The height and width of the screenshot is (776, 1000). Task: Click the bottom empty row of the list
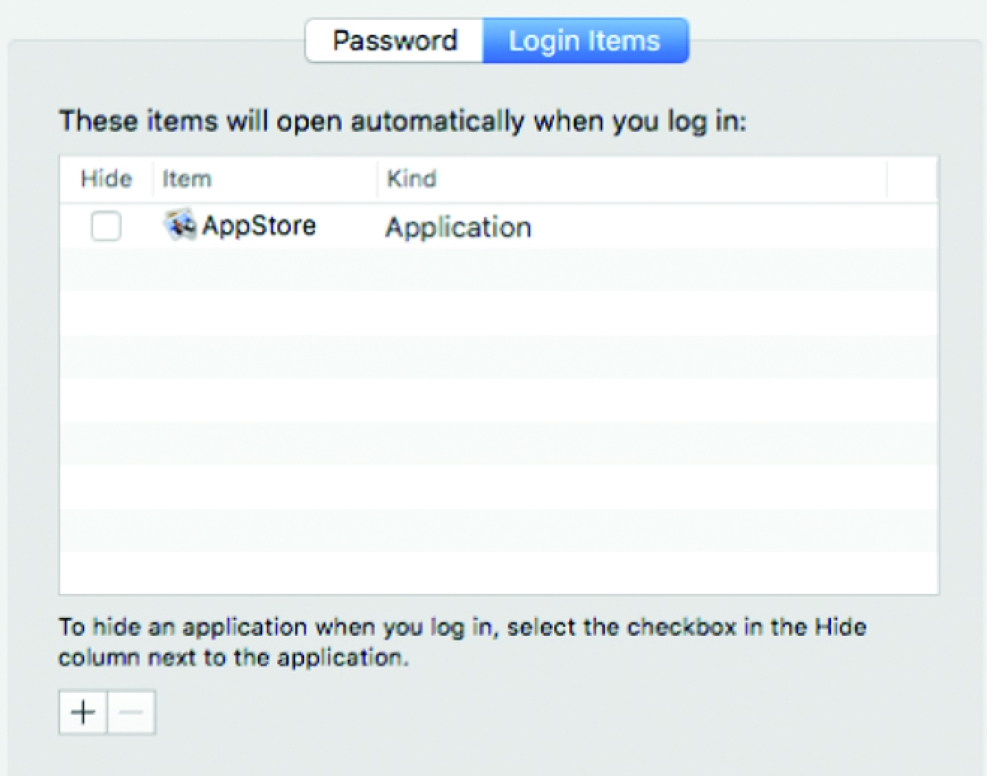[498, 573]
